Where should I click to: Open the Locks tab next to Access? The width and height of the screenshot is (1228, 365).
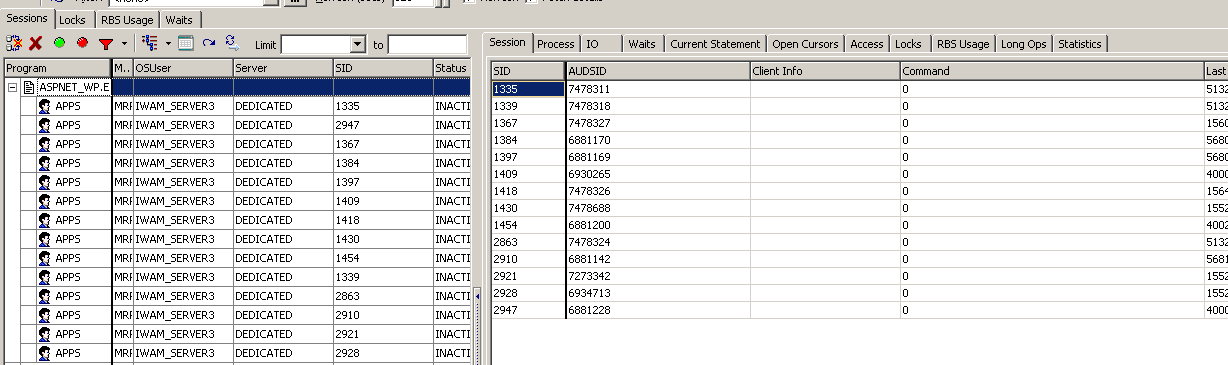pyautogui.click(x=908, y=44)
